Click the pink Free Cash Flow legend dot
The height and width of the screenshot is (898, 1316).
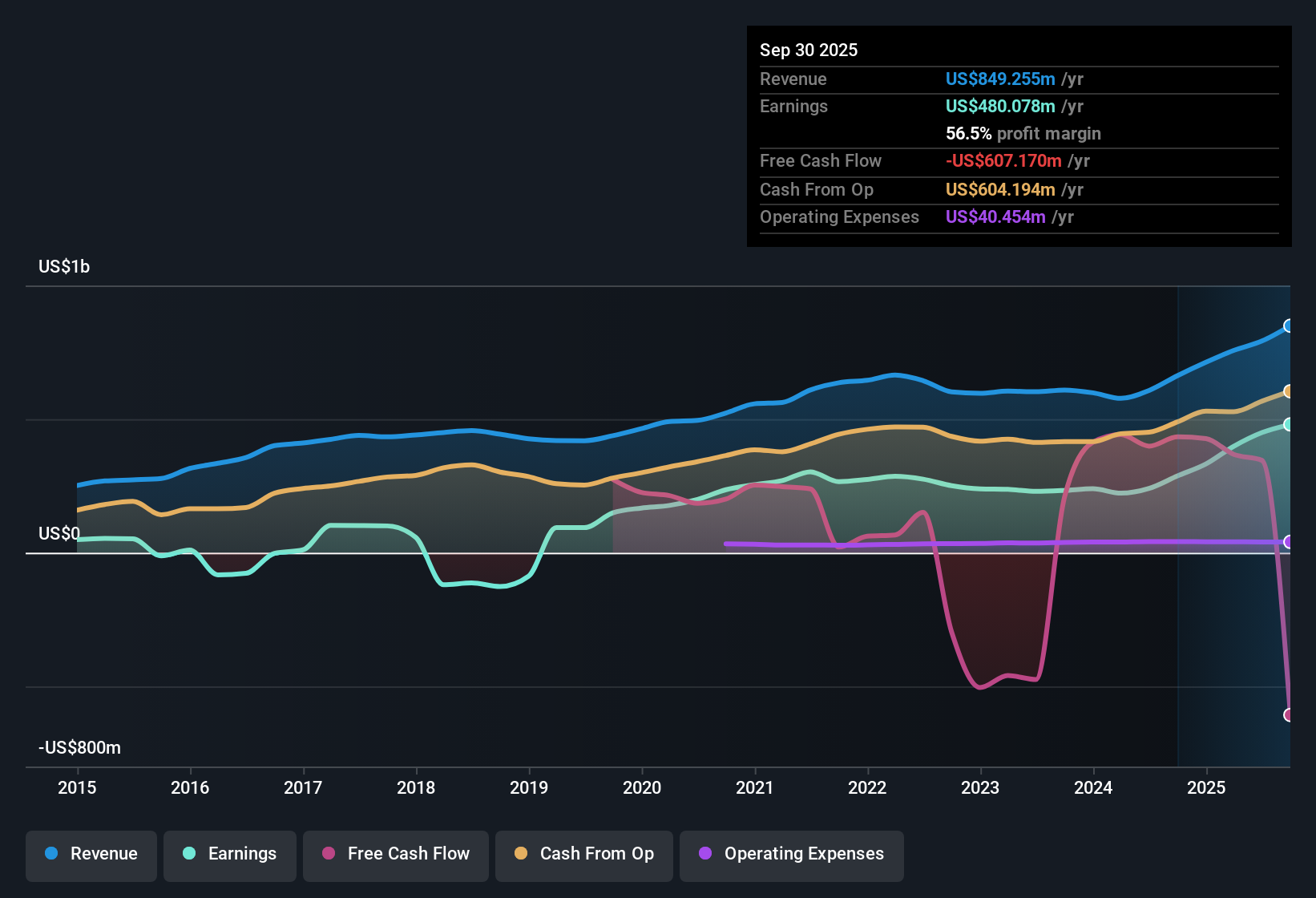point(327,854)
